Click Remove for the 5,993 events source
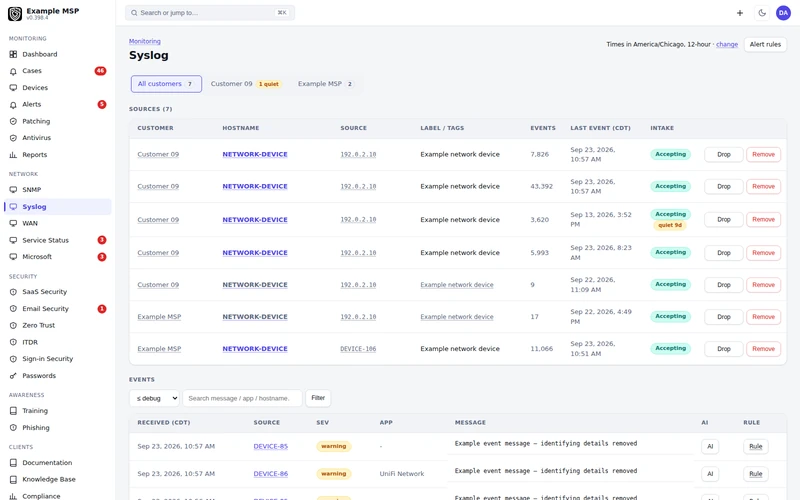The width and height of the screenshot is (800, 500). tap(763, 253)
